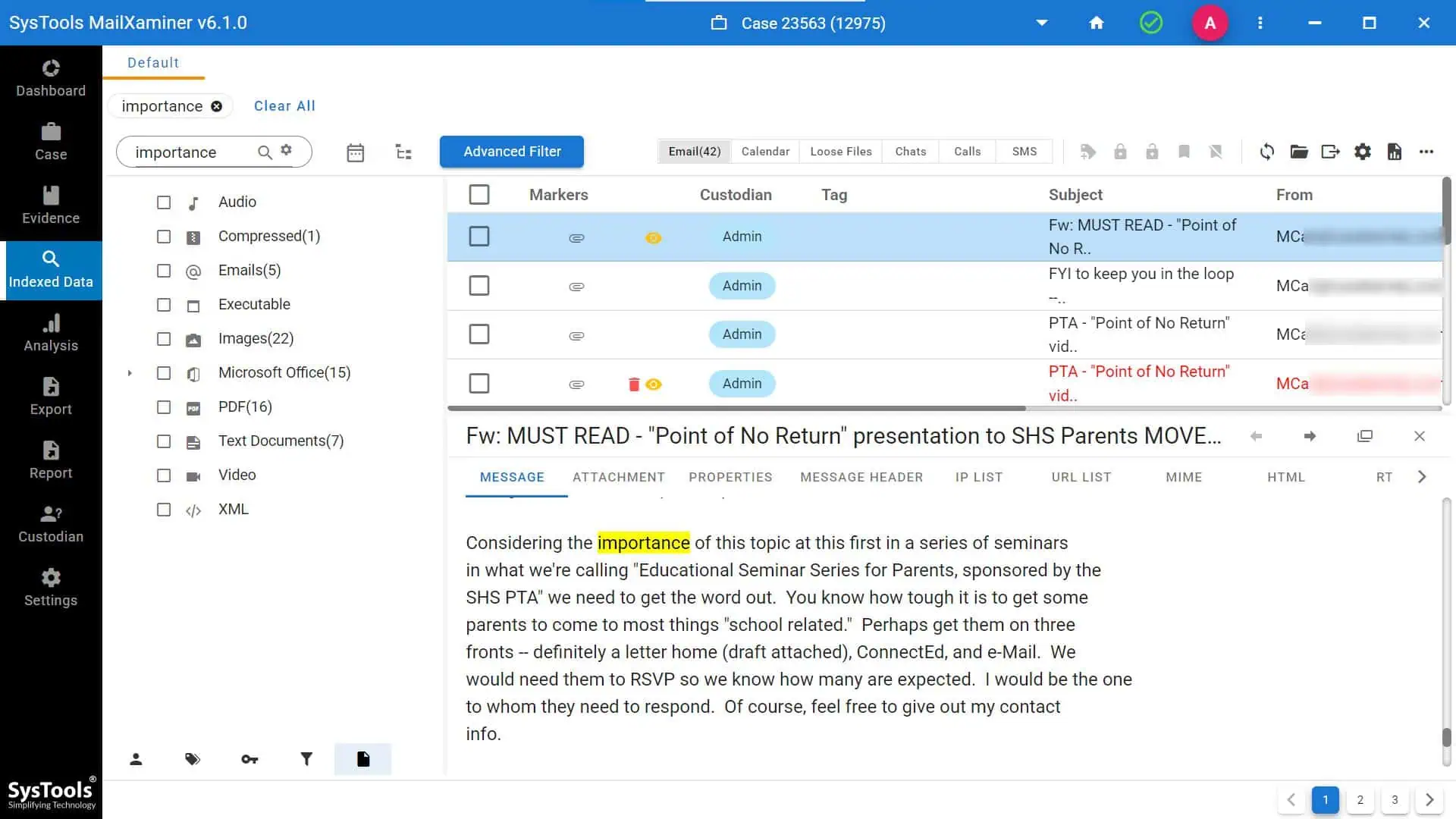The height and width of the screenshot is (819, 1456).
Task: Click the remove bookmark toolbar icon
Action: tap(1216, 152)
